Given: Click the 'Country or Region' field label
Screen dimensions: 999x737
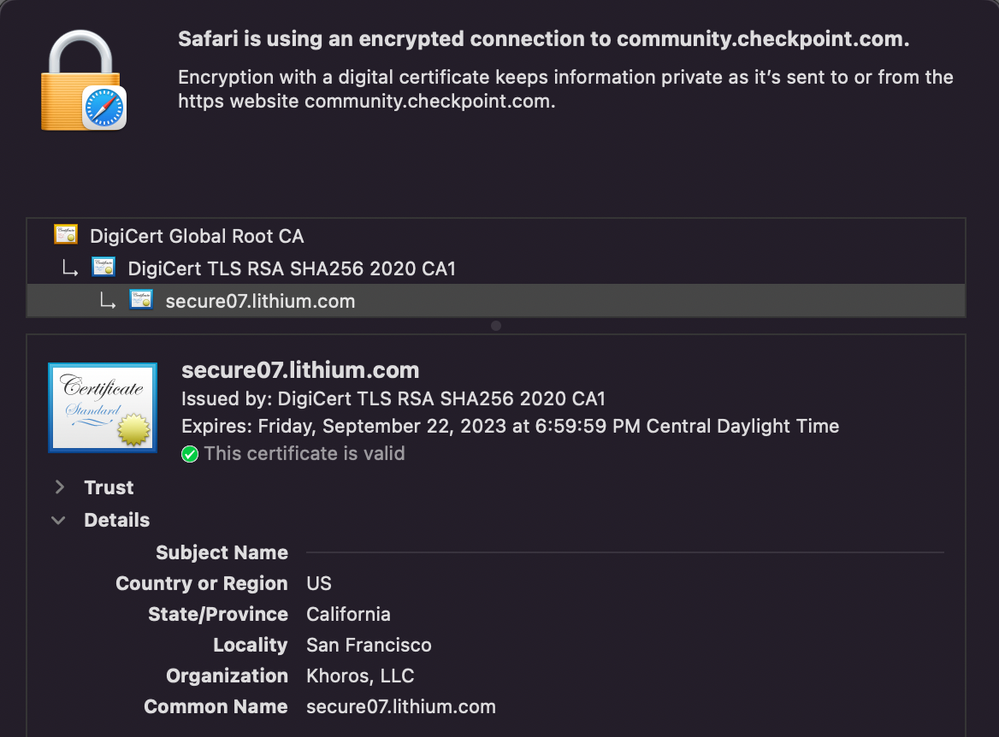Looking at the screenshot, I should [x=201, y=583].
